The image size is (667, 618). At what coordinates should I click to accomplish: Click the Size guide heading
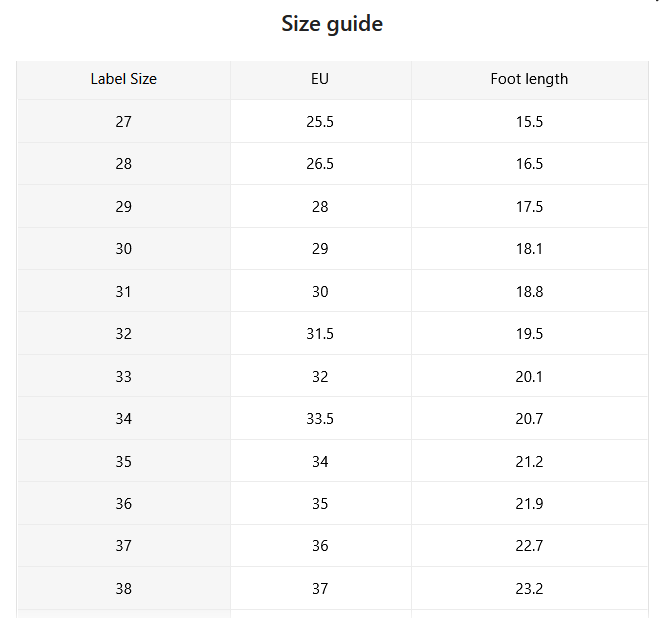click(332, 24)
